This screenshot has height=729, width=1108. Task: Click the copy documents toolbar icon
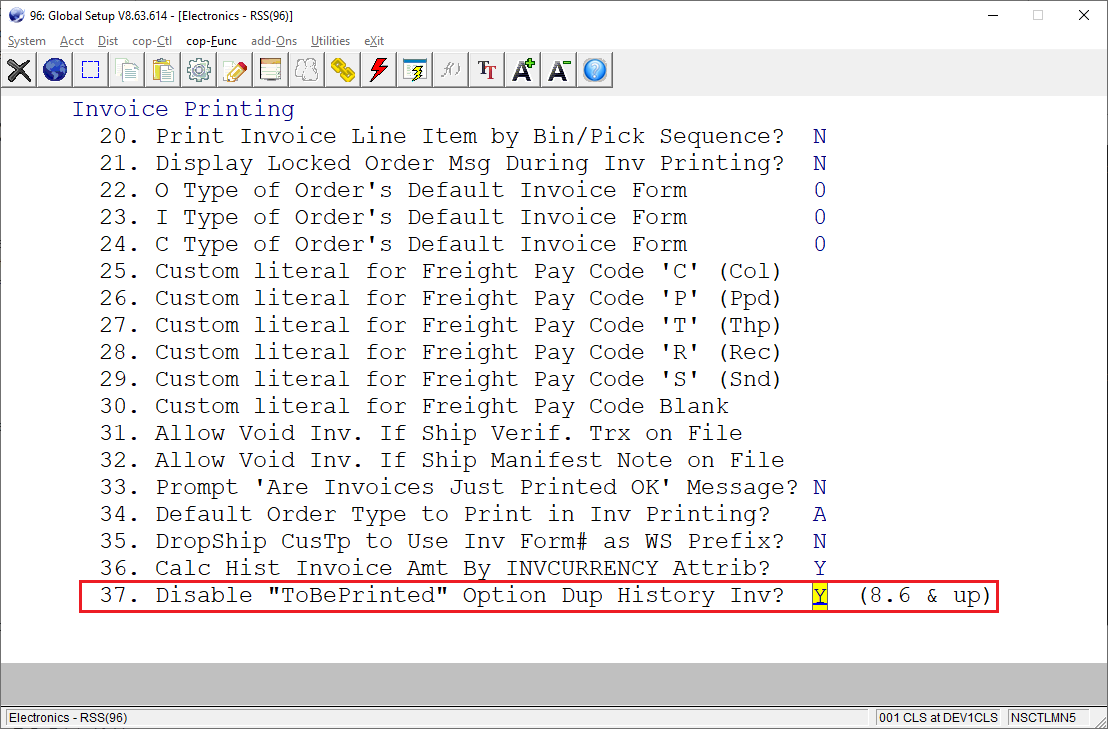[x=127, y=70]
